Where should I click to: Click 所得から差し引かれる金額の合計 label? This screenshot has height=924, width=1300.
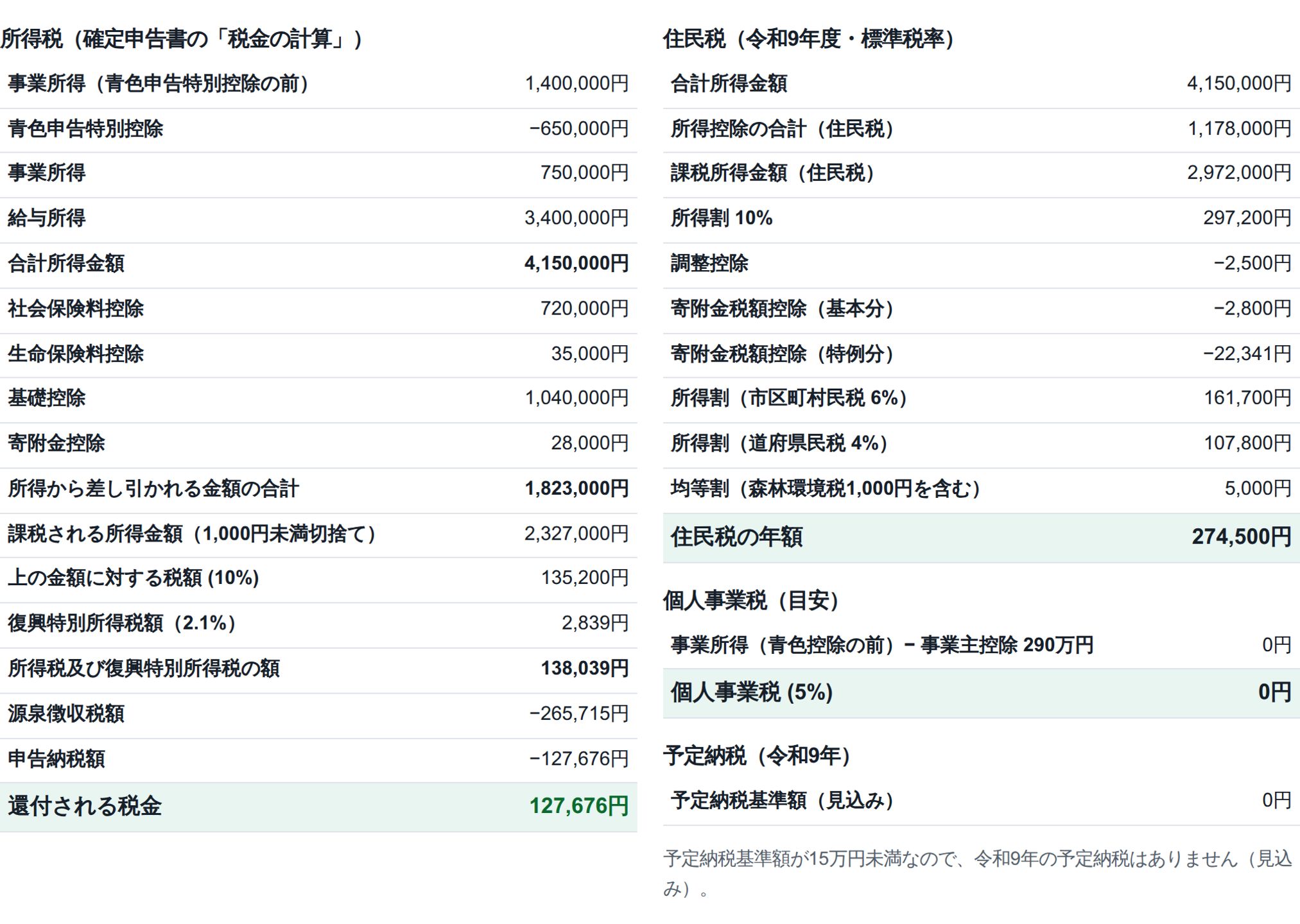pyautogui.click(x=153, y=488)
